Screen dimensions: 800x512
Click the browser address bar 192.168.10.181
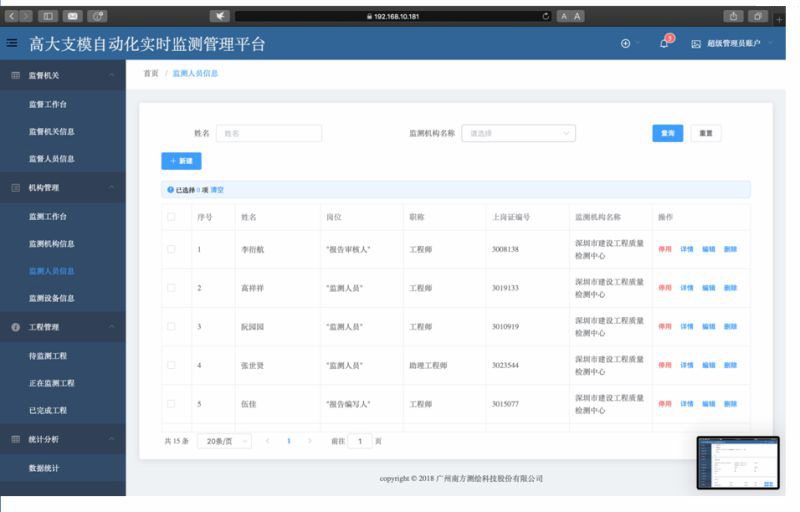click(393, 16)
